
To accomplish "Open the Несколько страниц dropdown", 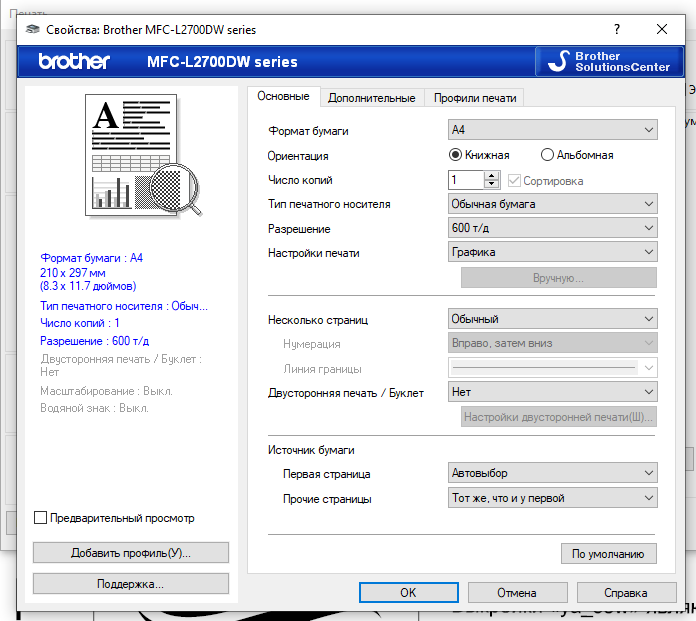I will (x=553, y=319).
